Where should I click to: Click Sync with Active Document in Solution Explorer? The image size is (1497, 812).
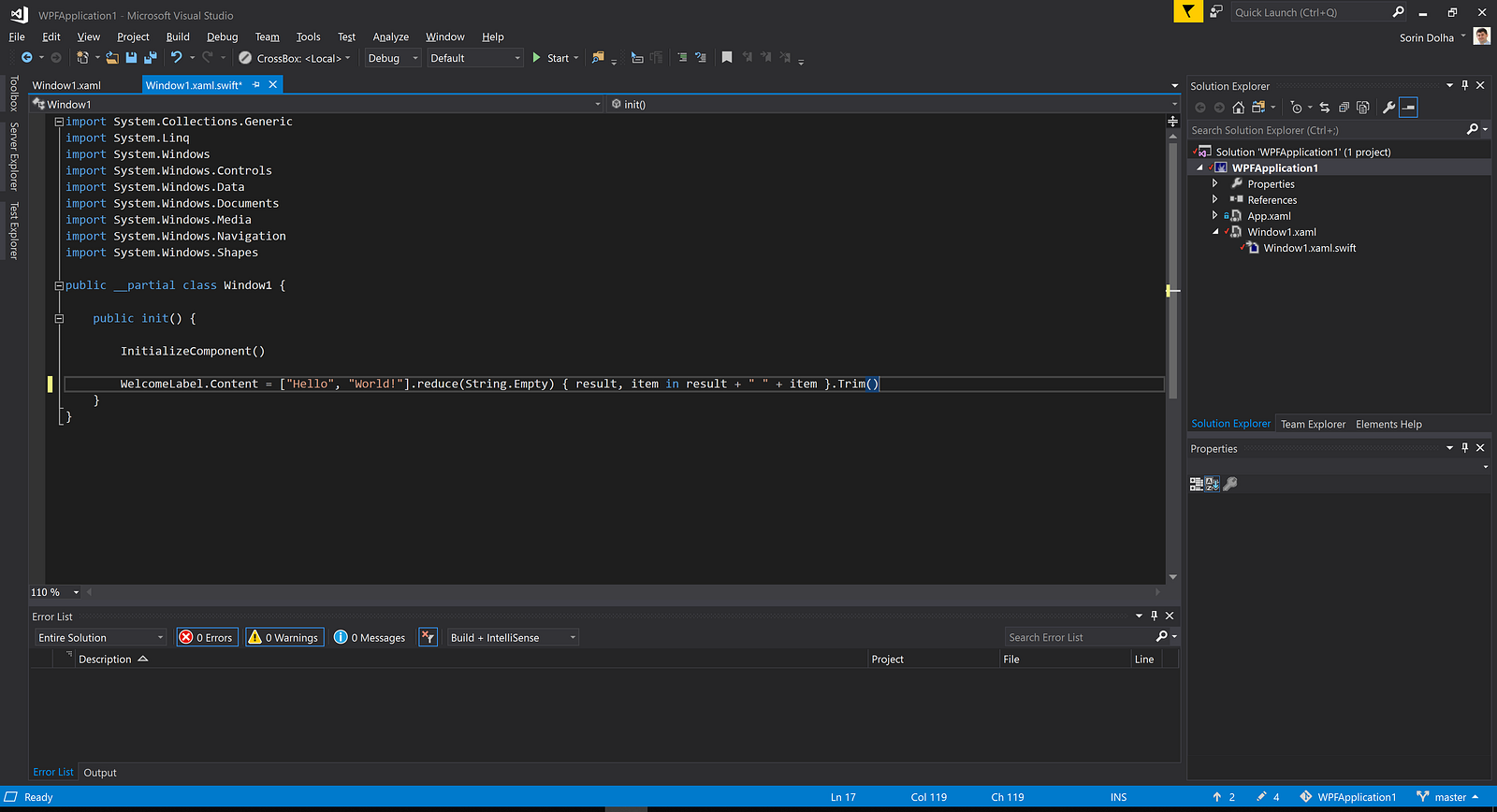click(1324, 108)
